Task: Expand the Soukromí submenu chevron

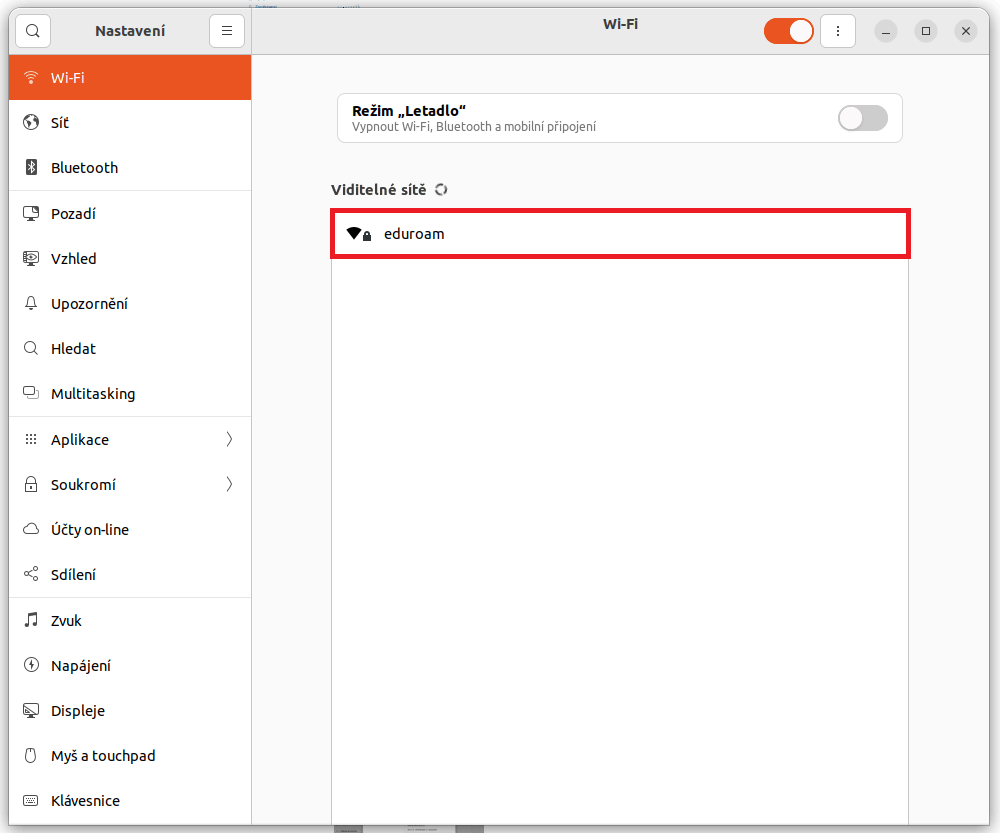Action: (230, 484)
